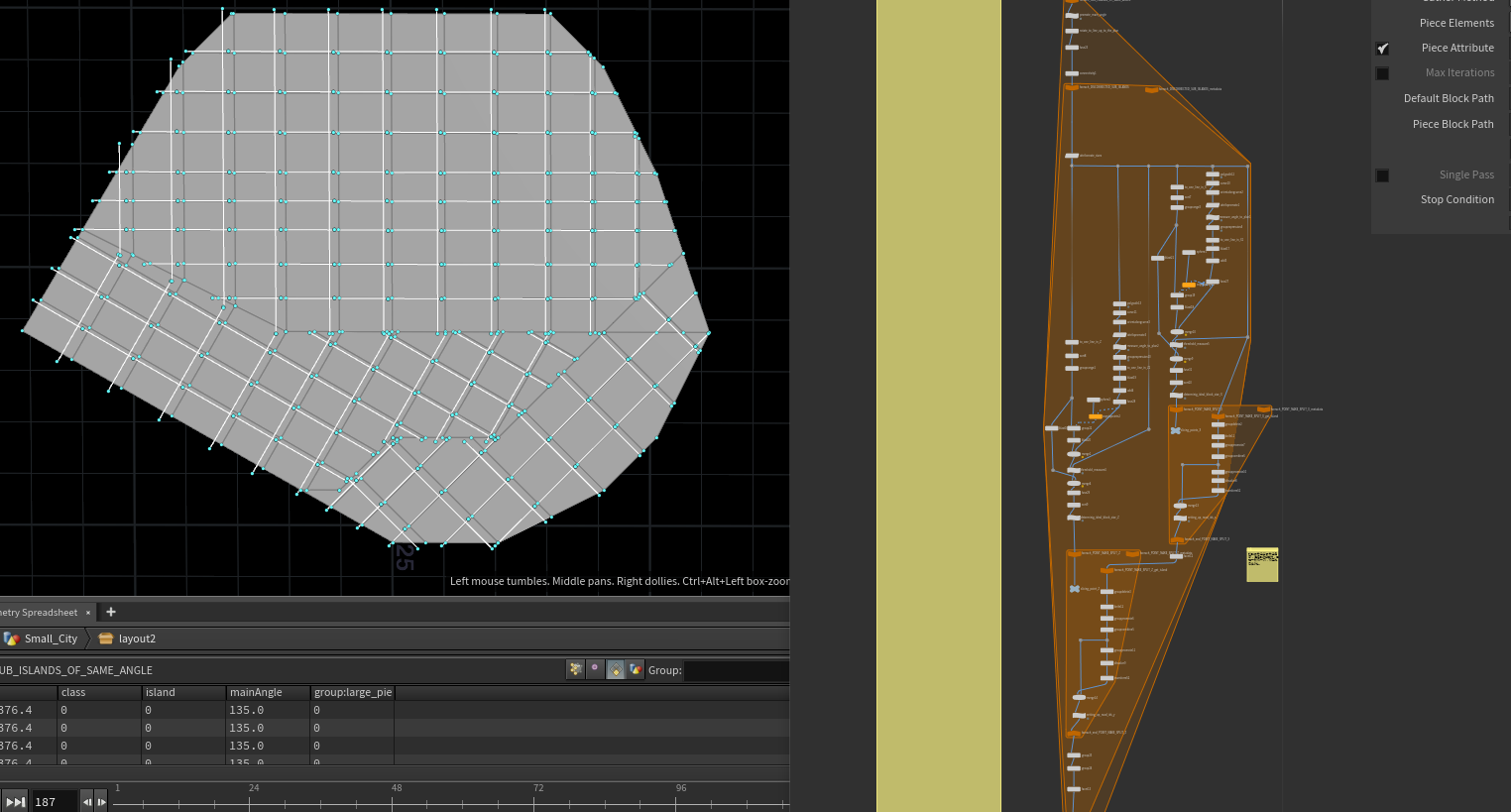Uncheck the Piece Attribute checkbox
Screen dimensions: 1511x812
[1382, 49]
